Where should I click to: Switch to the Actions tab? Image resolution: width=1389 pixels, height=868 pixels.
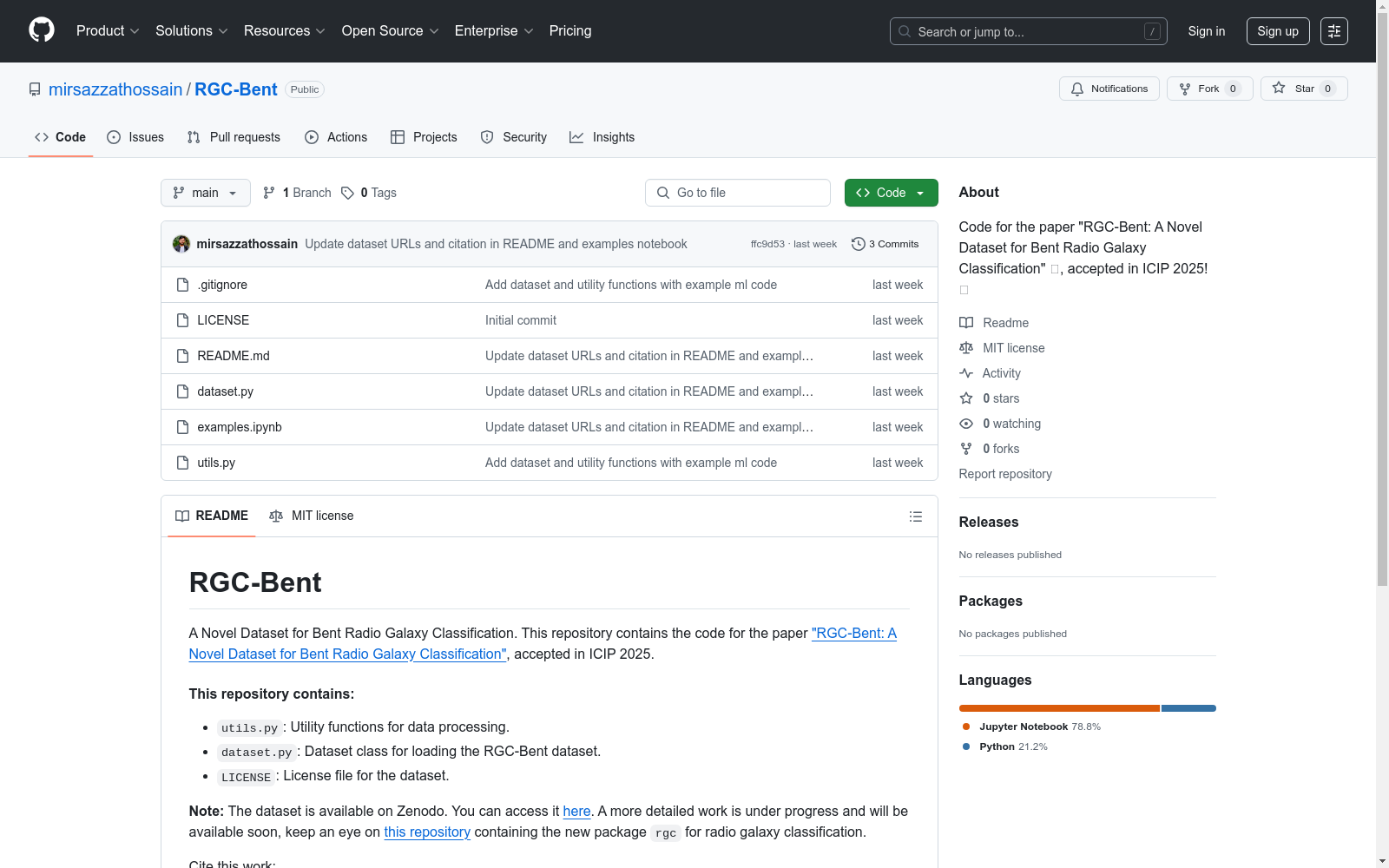336,137
